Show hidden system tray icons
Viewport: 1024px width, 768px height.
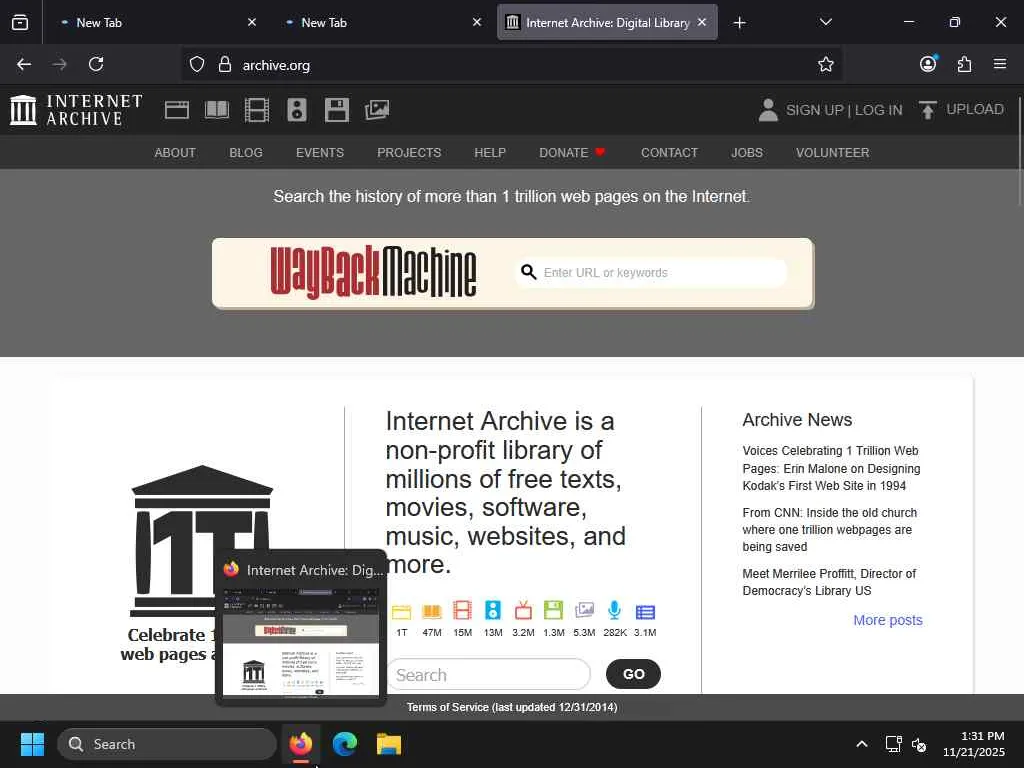point(862,744)
